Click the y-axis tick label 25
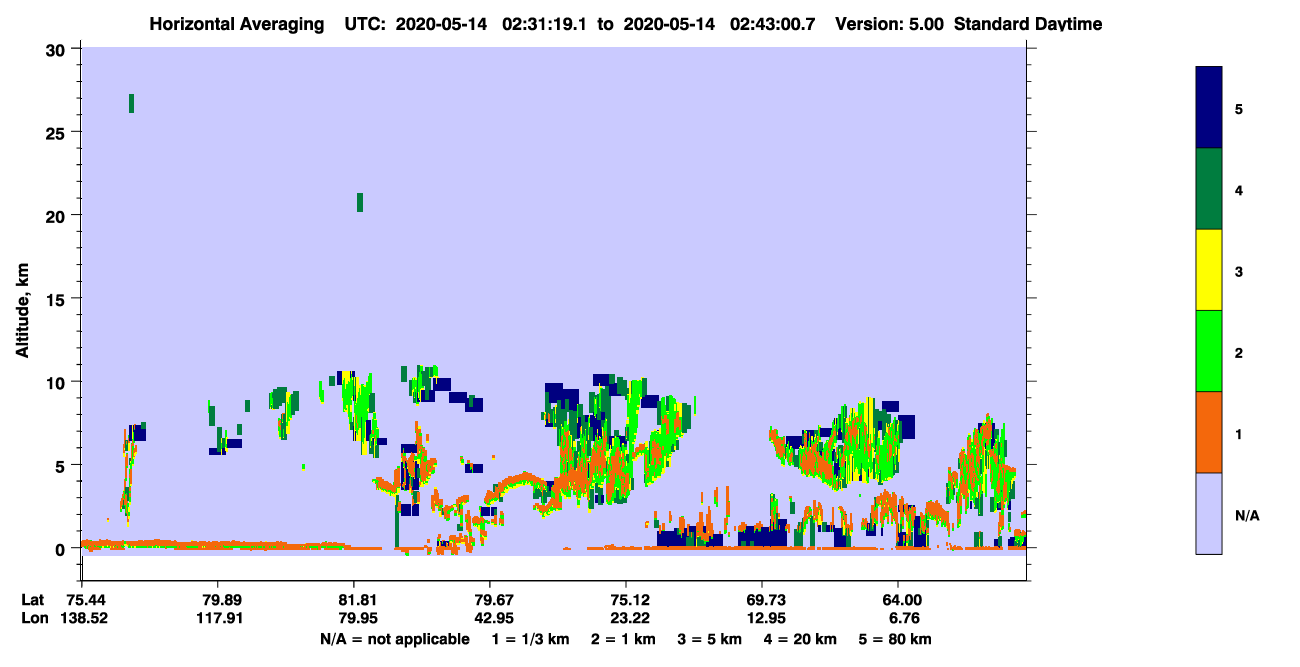 coord(58,132)
